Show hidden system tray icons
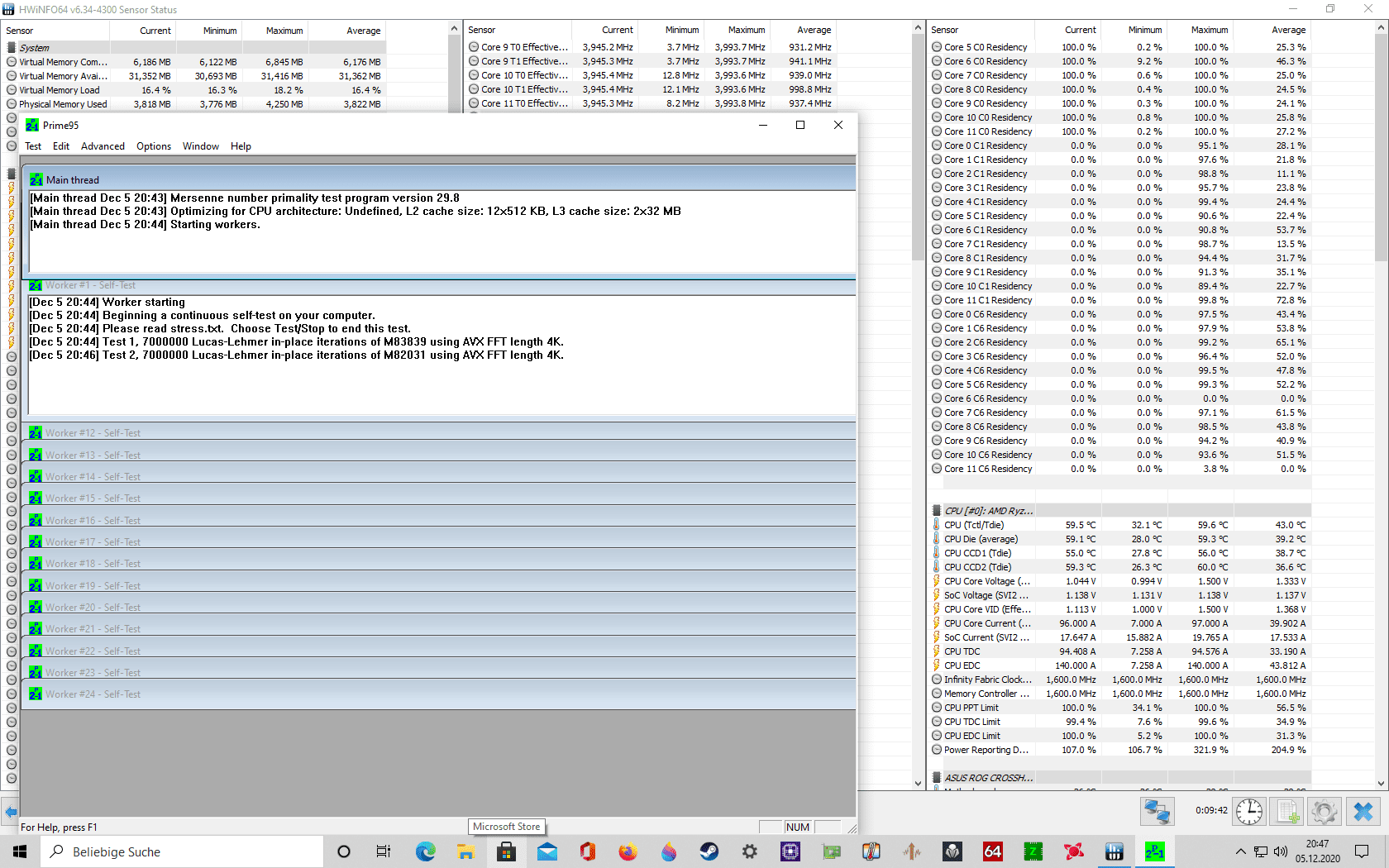The image size is (1389, 868). (1240, 851)
